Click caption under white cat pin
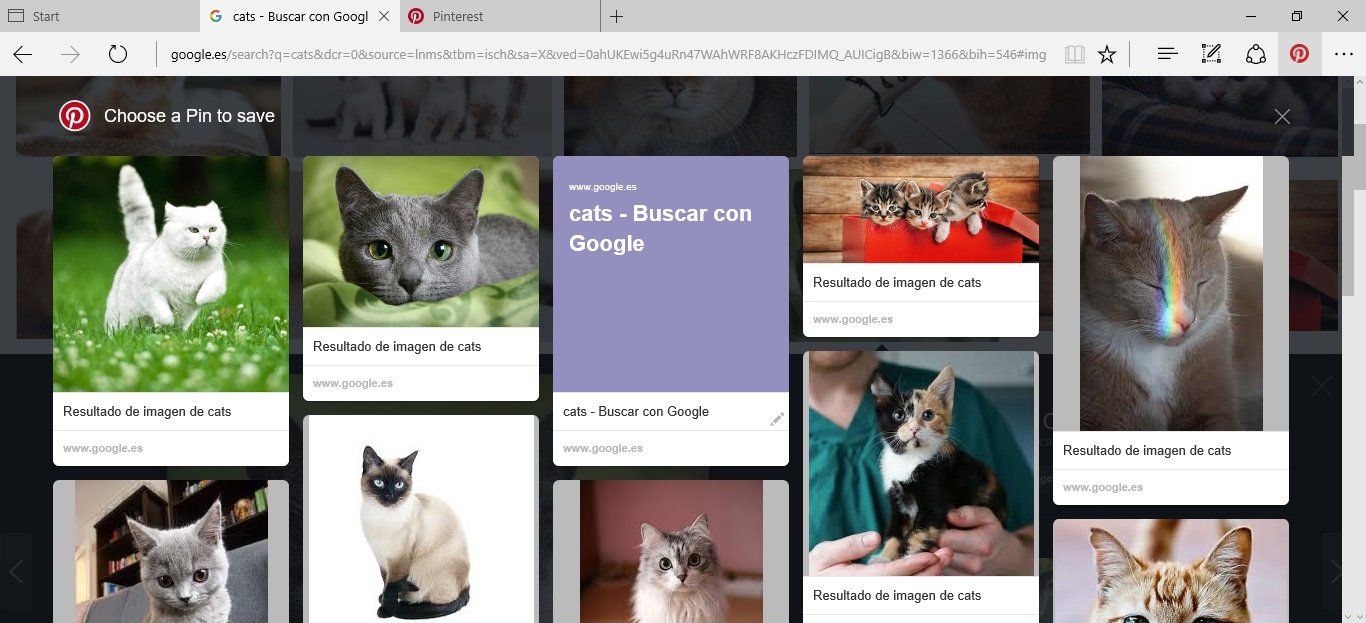The image size is (1366, 623). [x=147, y=411]
